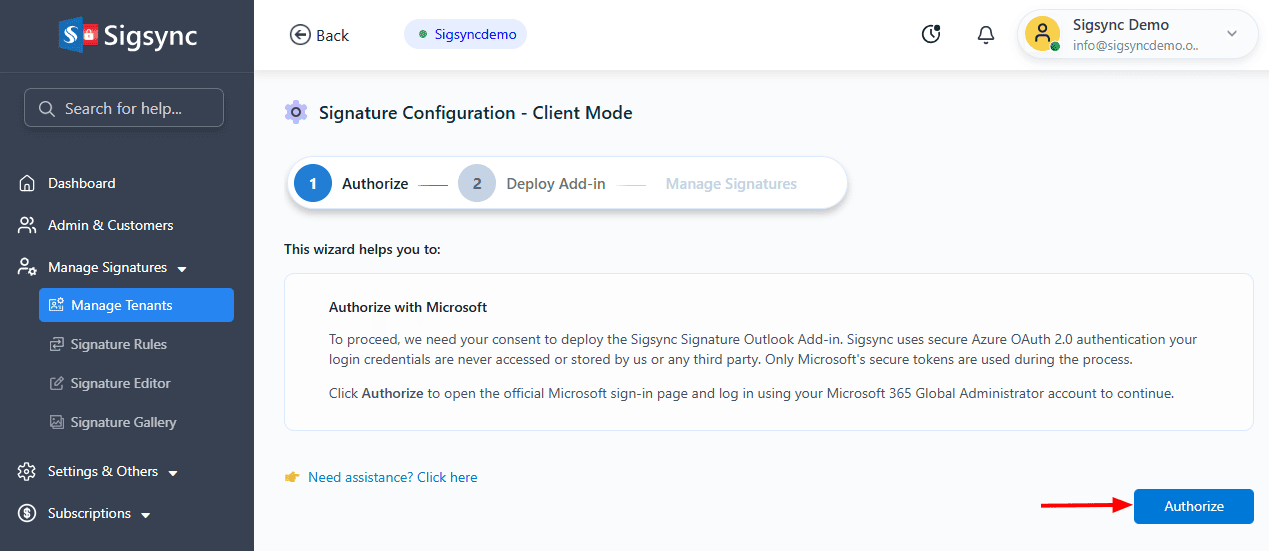The image size is (1269, 551).
Task: Click the Signature Editor pencil icon
Action: (x=56, y=384)
